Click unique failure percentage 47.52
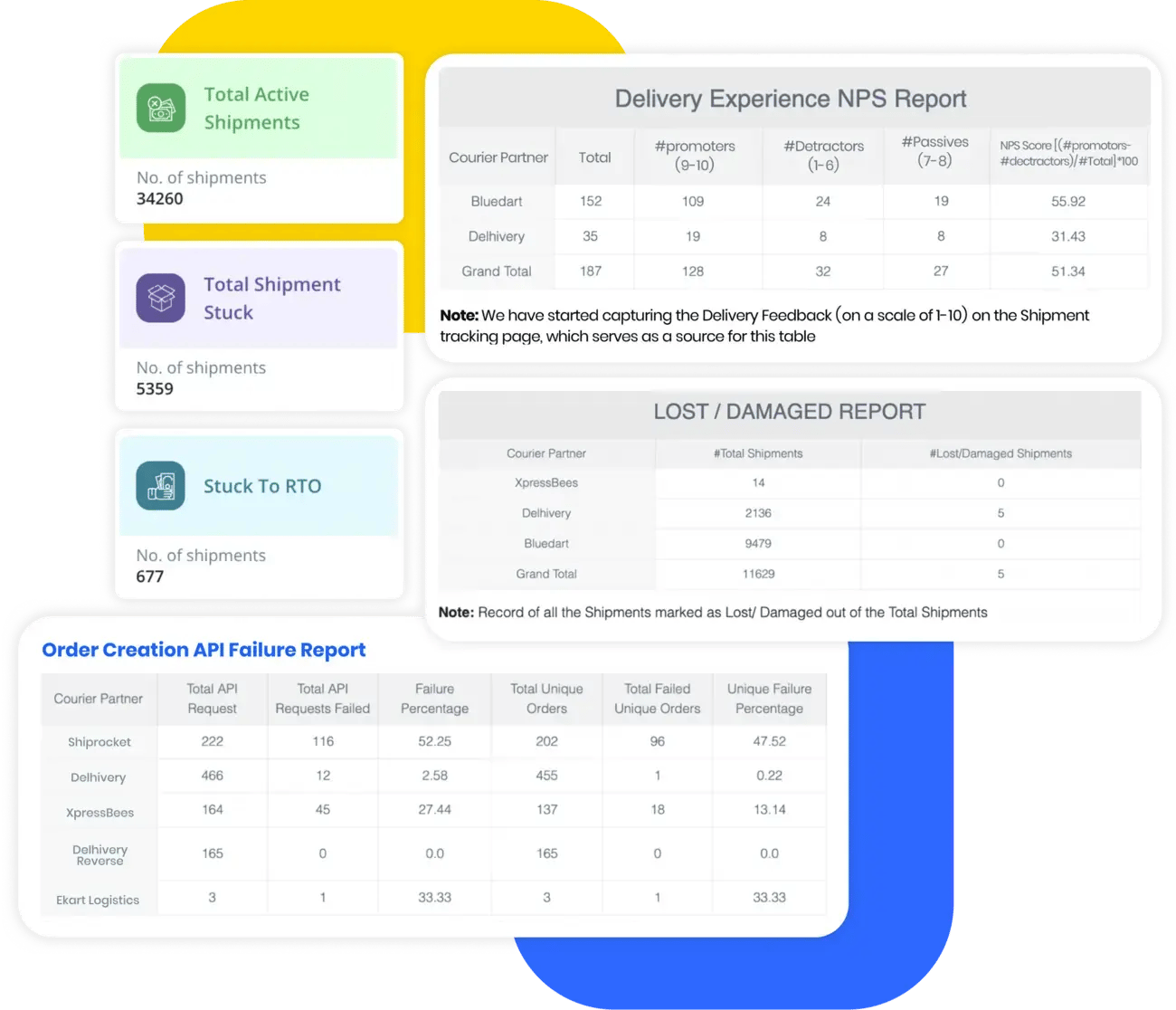 click(769, 741)
